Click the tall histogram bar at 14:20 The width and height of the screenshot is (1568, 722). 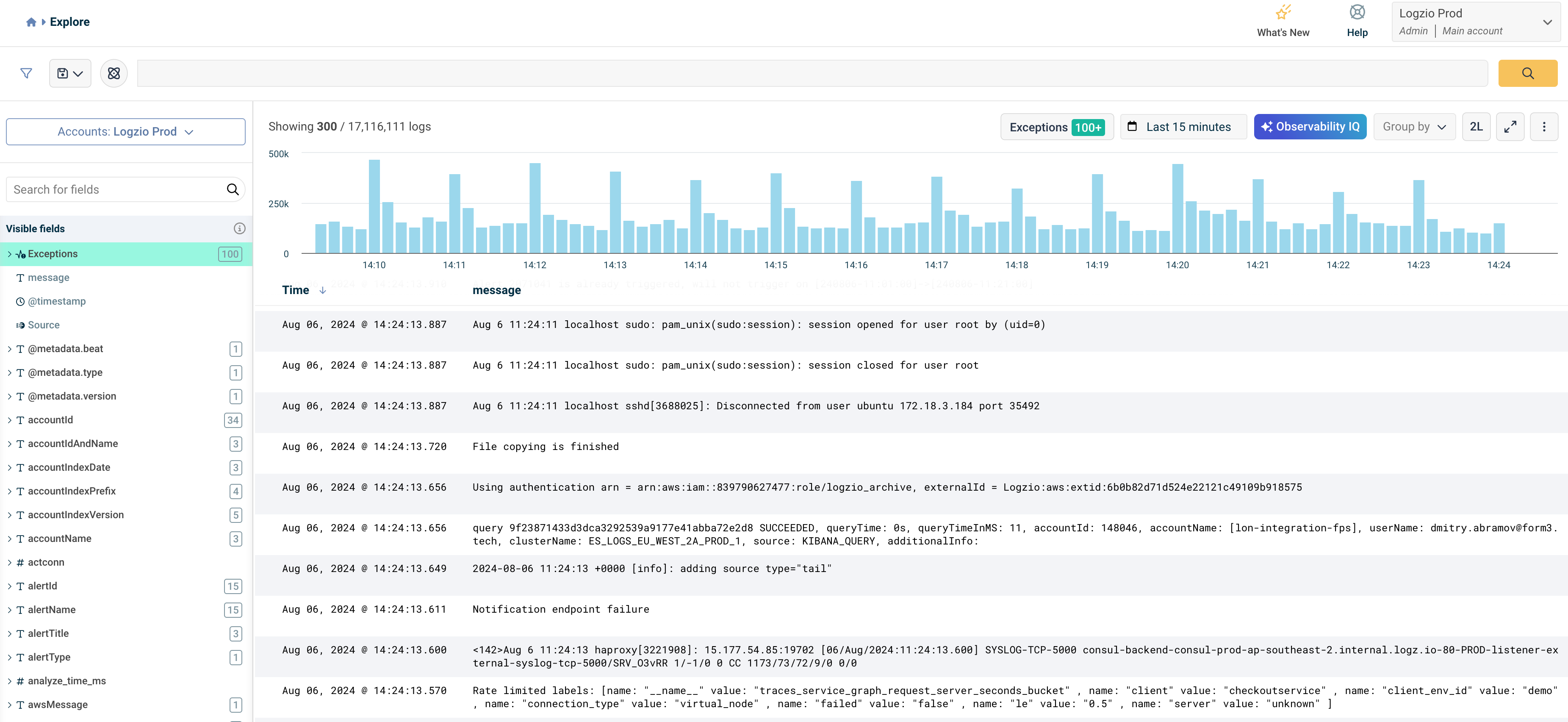[1178, 209]
